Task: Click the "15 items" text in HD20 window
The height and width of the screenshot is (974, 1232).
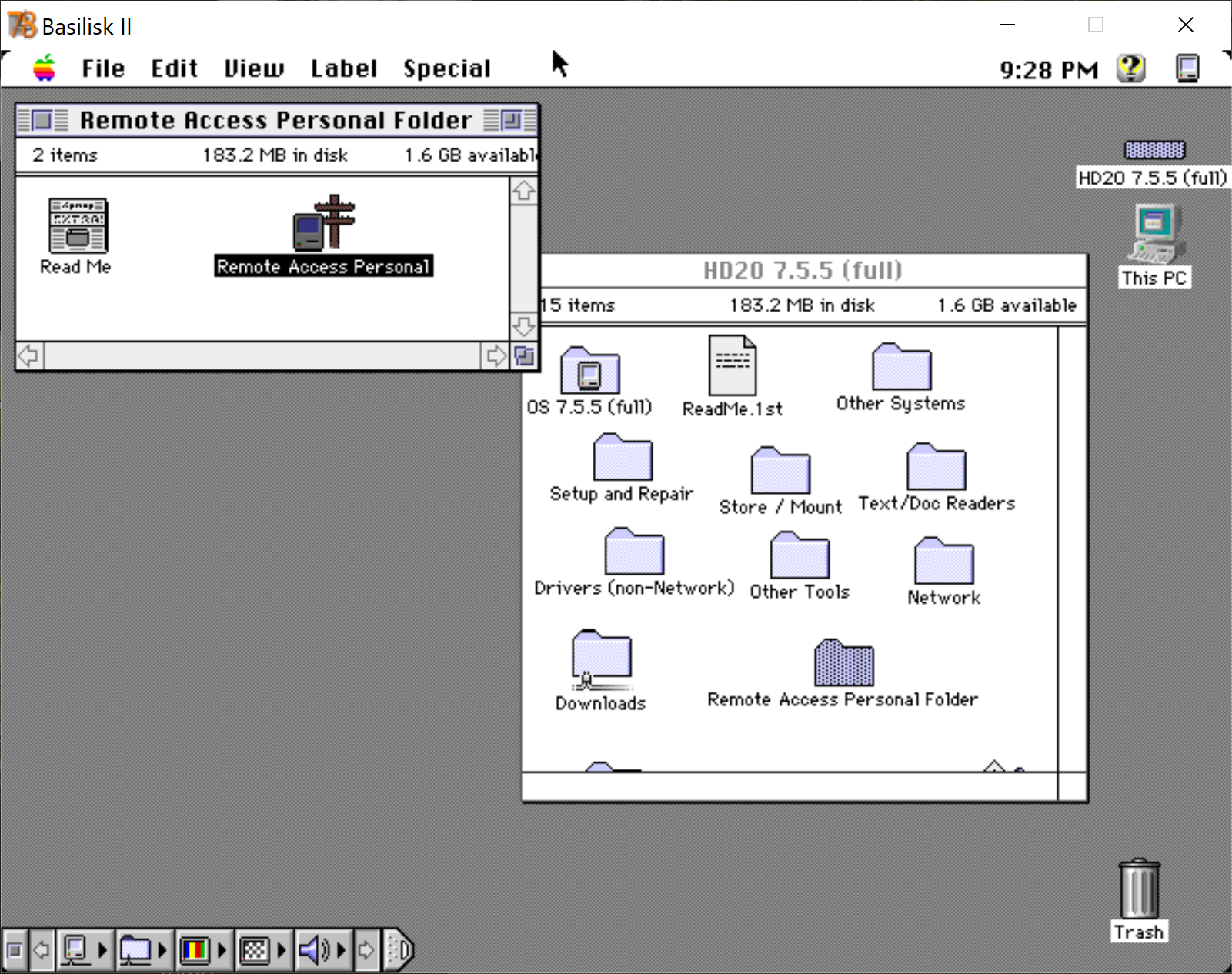Action: click(578, 305)
